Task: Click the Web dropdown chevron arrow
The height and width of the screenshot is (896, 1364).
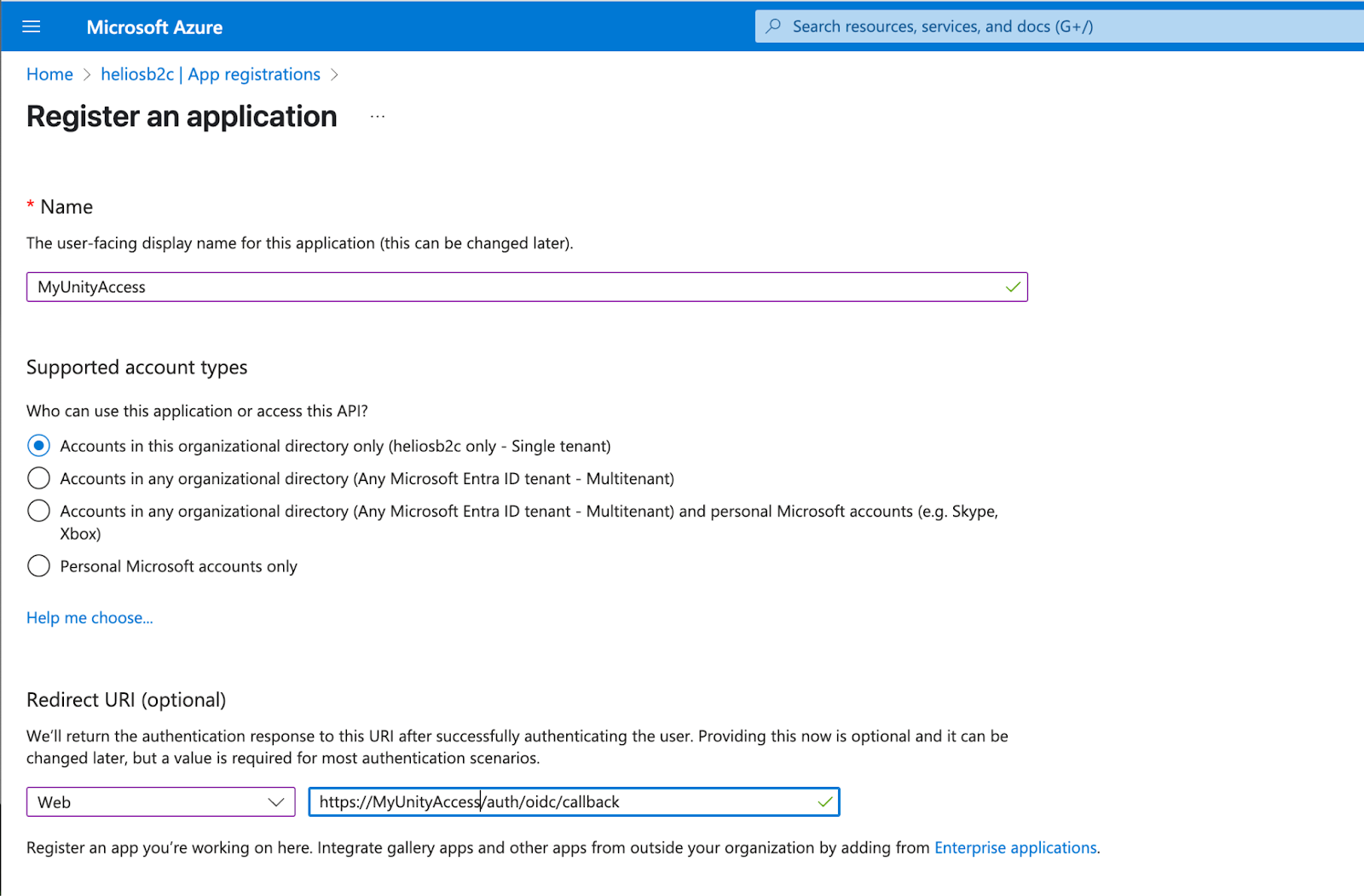Action: tap(275, 801)
